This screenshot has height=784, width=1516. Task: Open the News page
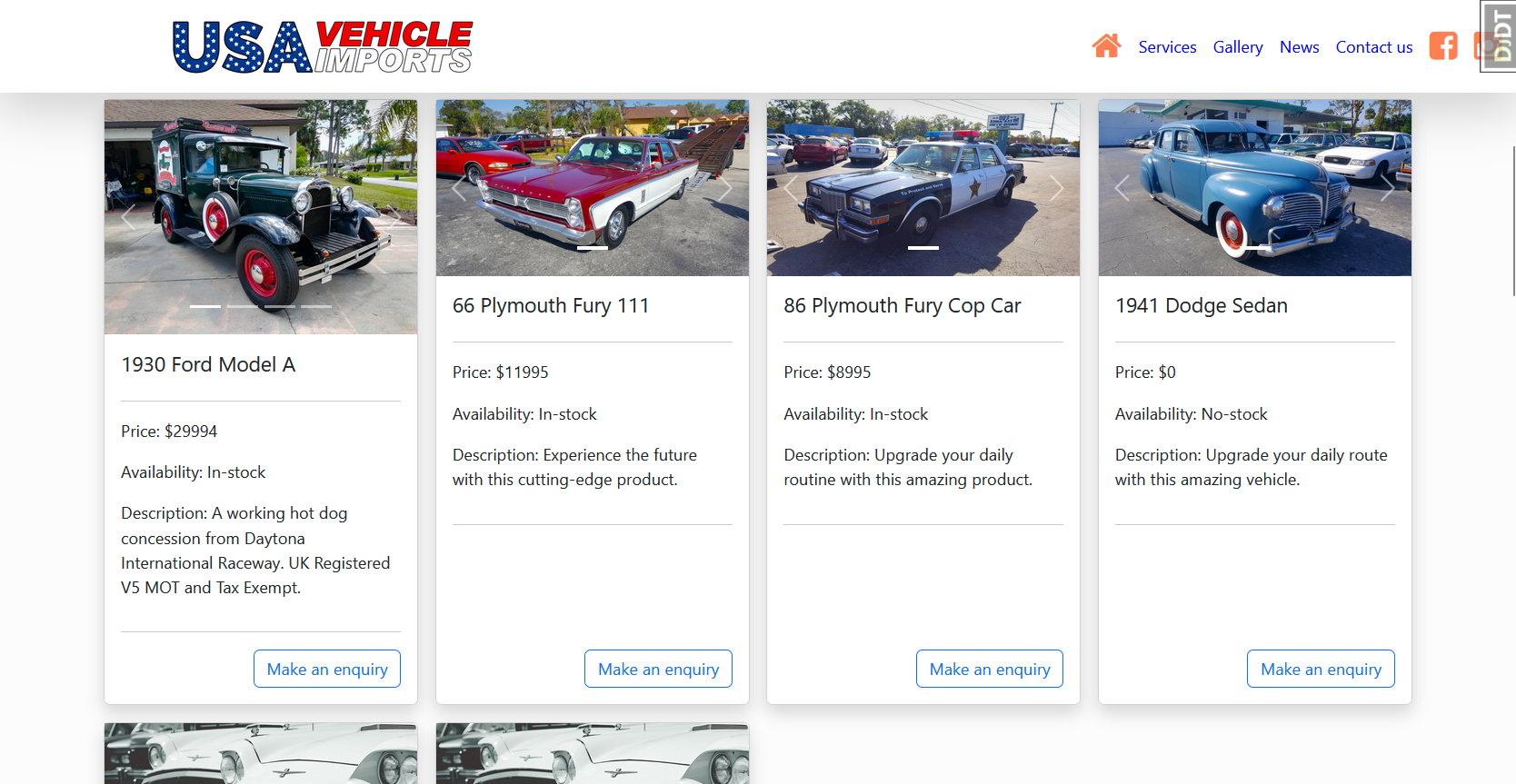[1299, 47]
